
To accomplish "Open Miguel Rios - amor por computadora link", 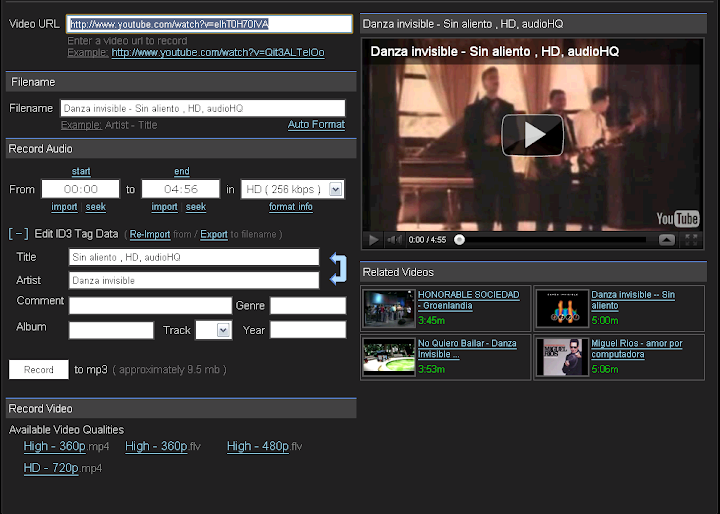I will pos(637,349).
